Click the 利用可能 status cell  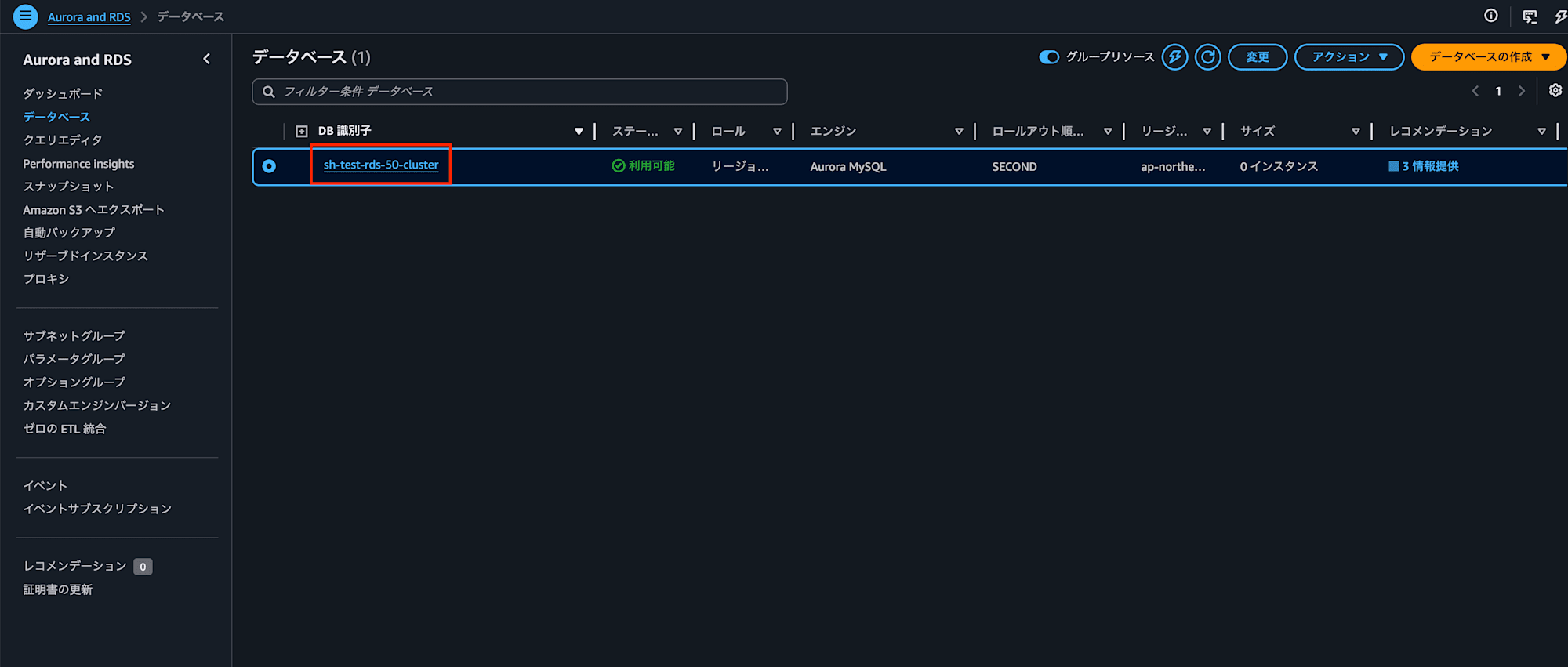pyautogui.click(x=644, y=165)
